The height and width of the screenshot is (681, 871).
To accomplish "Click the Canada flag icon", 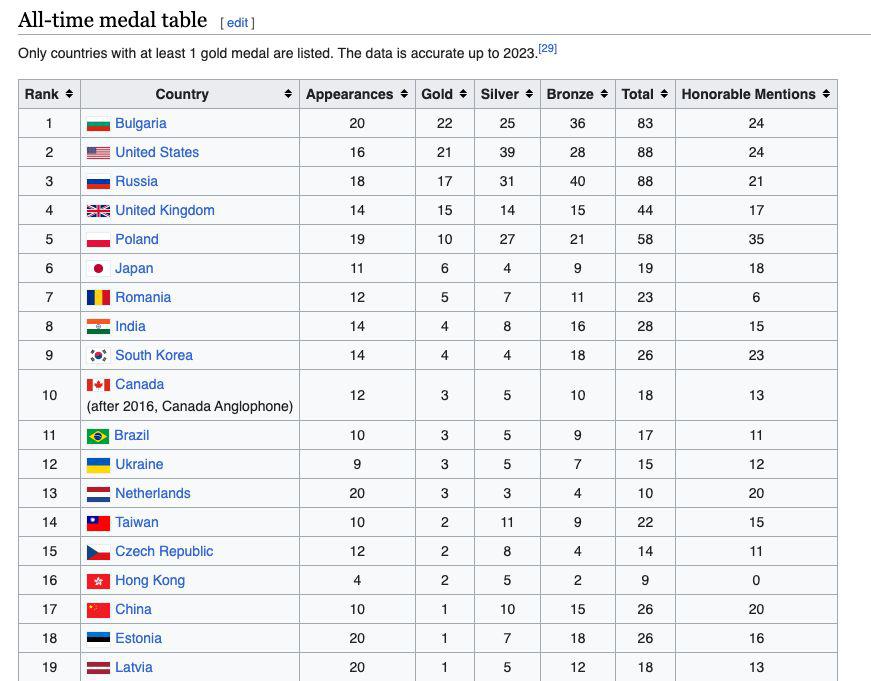I will (x=98, y=385).
